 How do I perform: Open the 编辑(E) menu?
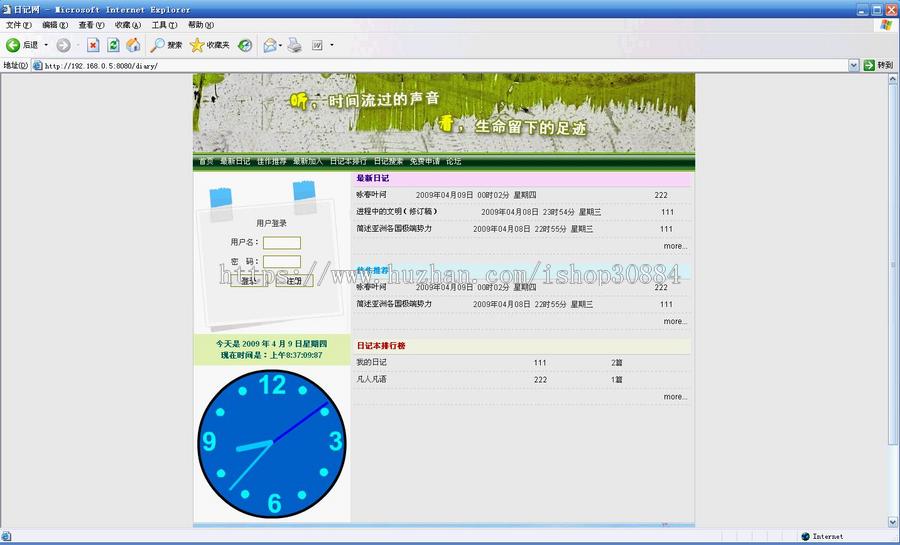[x=55, y=25]
